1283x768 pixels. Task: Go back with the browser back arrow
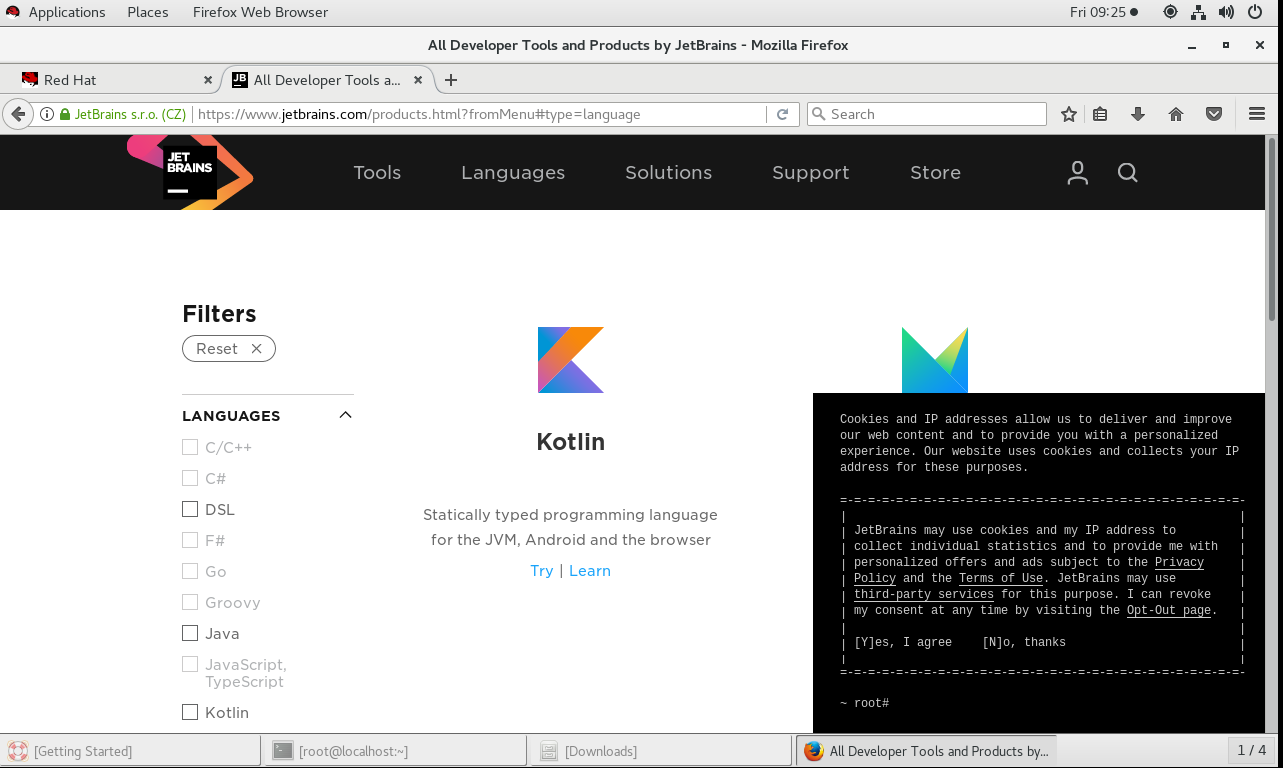click(17, 114)
